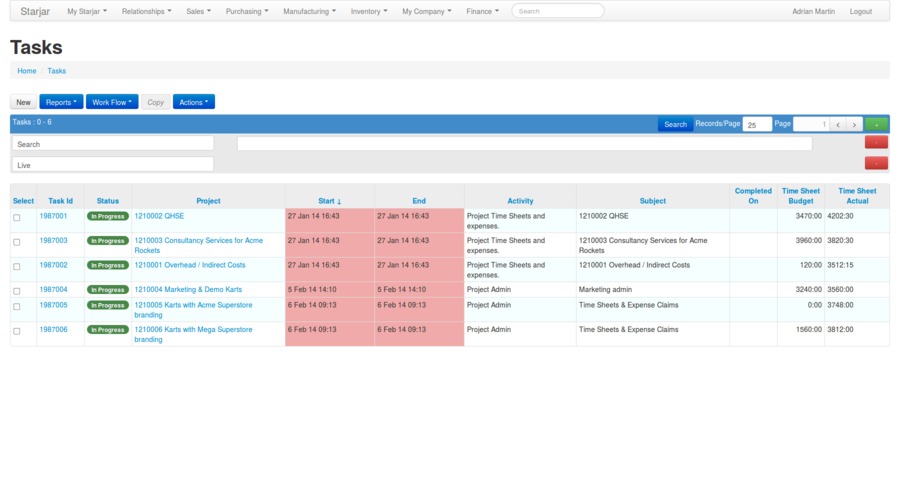Click the green plus add-filter button
This screenshot has height=500, width=900.
click(875, 124)
